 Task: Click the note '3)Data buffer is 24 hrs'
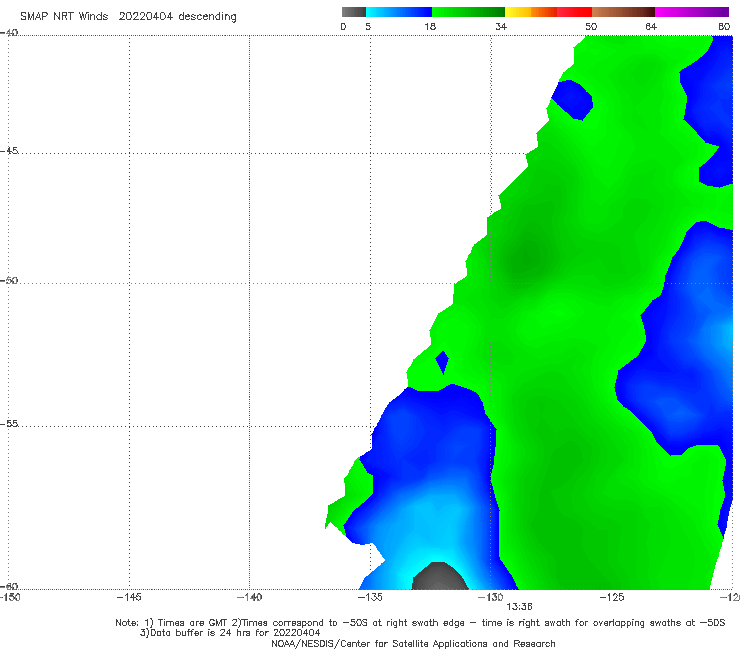230,633
